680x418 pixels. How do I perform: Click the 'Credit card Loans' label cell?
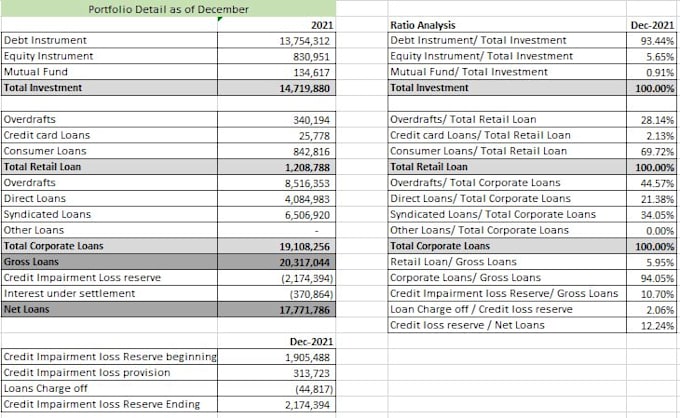[109, 135]
